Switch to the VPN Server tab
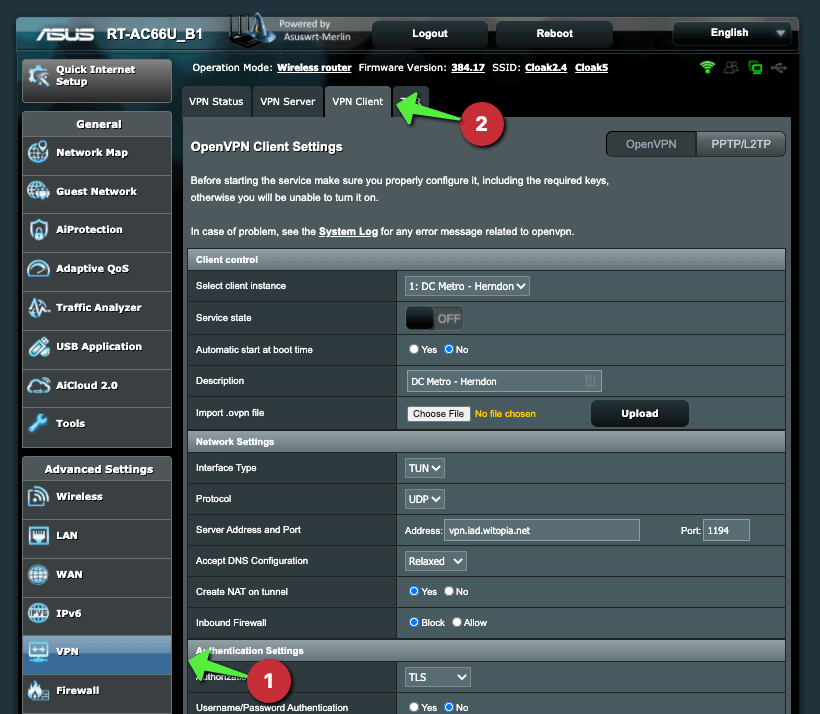820x714 pixels. (288, 101)
